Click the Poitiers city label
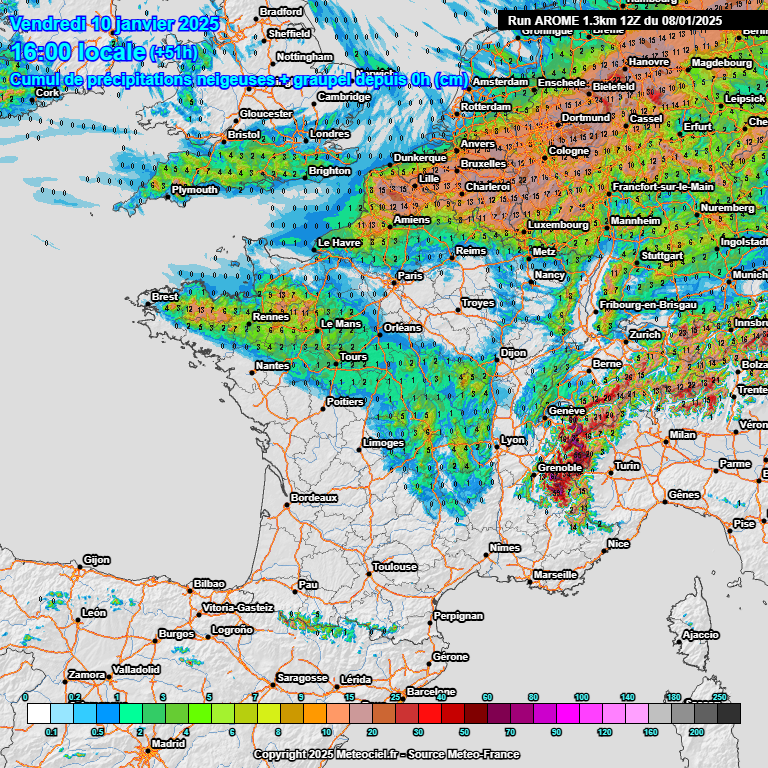768x768 pixels. (345, 402)
